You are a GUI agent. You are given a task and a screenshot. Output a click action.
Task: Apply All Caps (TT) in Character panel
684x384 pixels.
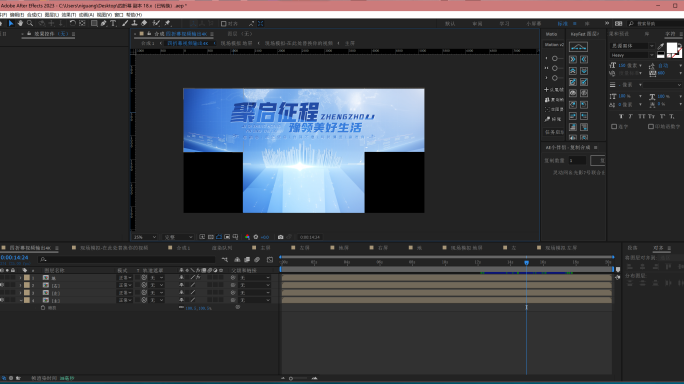point(641,117)
